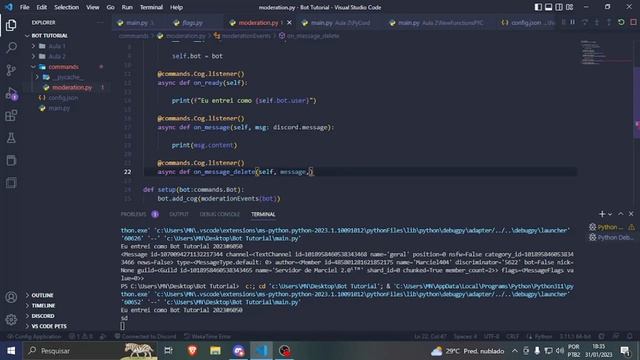The height and width of the screenshot is (360, 640).
Task: Switch to the Output panel tab
Action: pos(179,214)
